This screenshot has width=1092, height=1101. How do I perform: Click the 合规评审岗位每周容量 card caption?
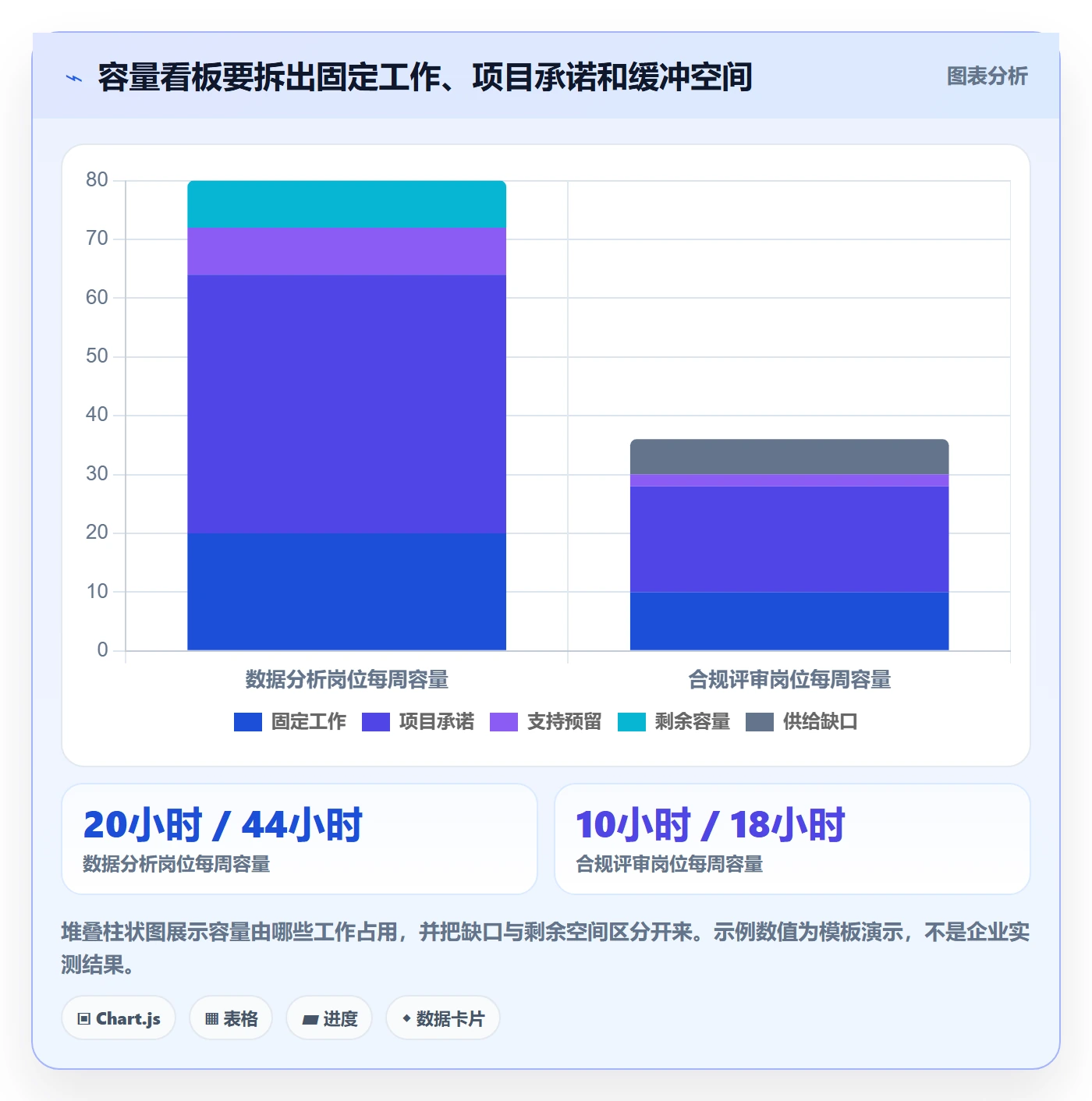coord(669,864)
